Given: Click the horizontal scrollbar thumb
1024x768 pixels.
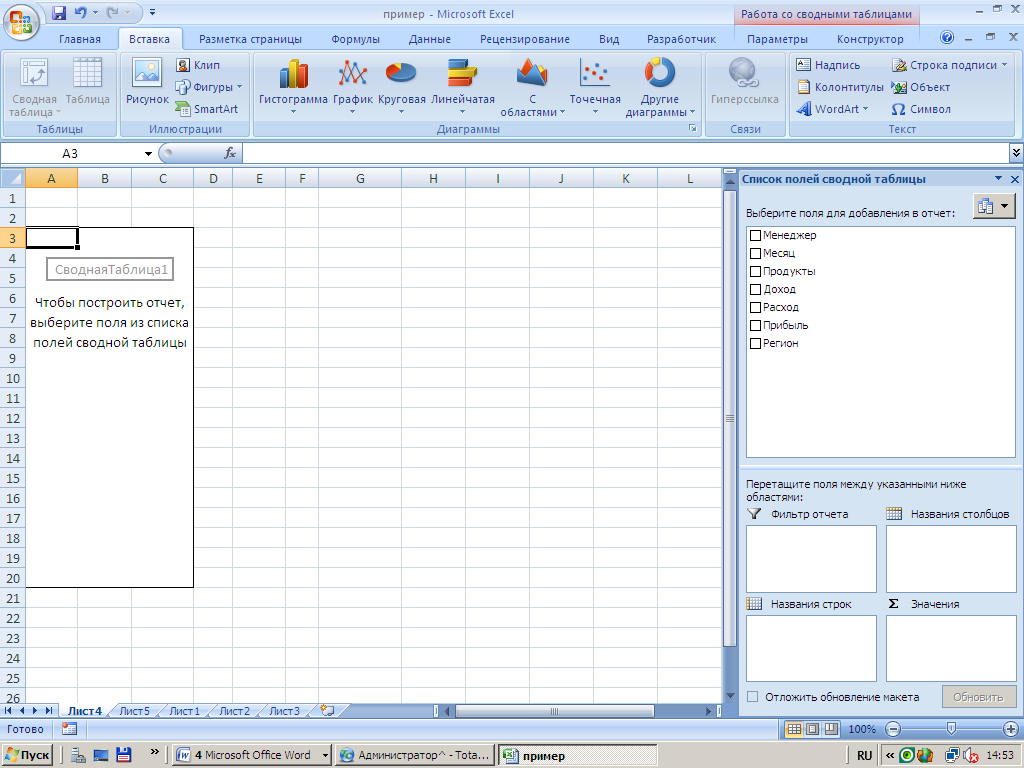Looking at the screenshot, I should 554,711.
